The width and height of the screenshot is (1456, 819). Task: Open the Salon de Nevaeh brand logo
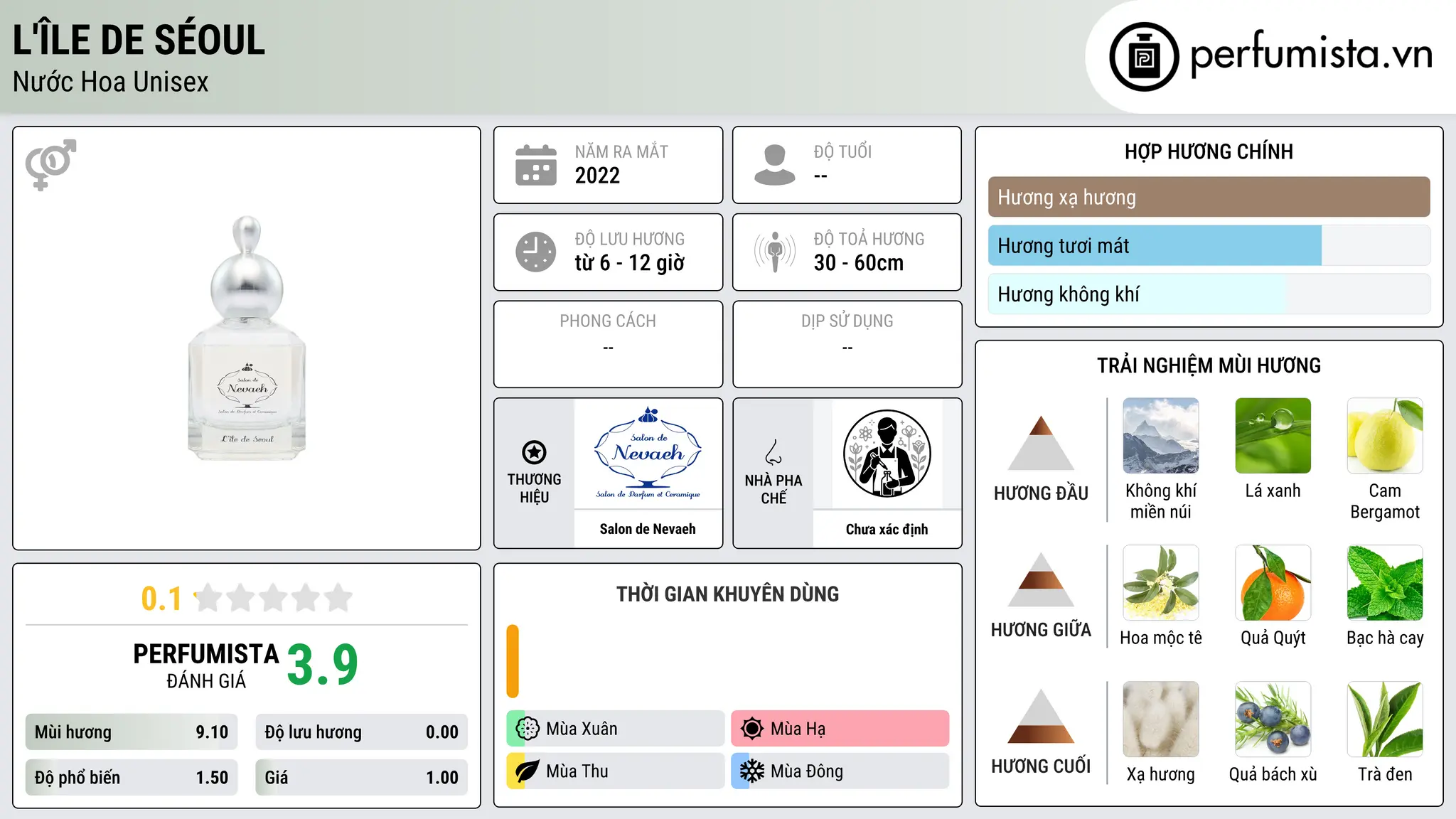[648, 454]
